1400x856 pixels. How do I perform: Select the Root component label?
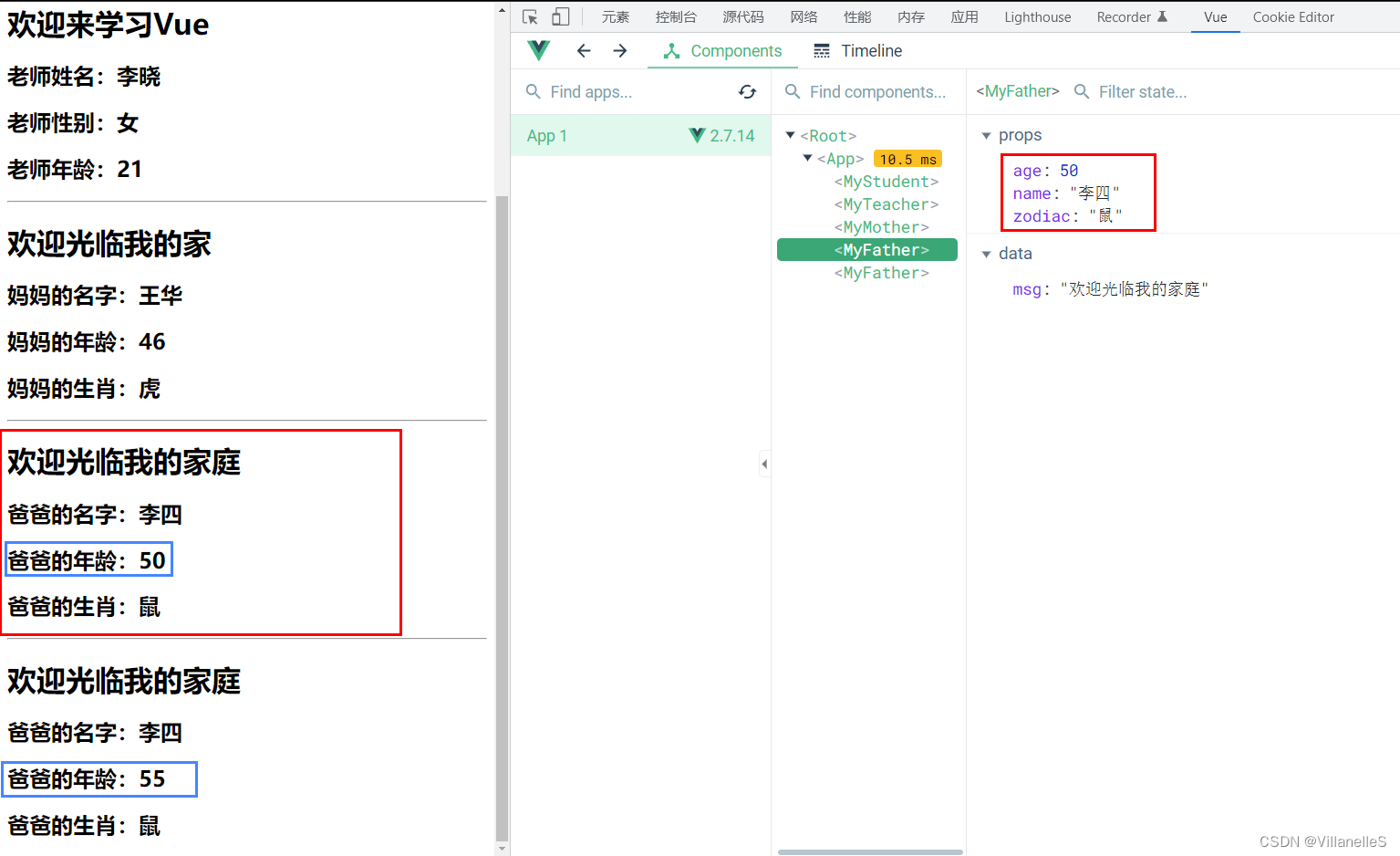829,136
